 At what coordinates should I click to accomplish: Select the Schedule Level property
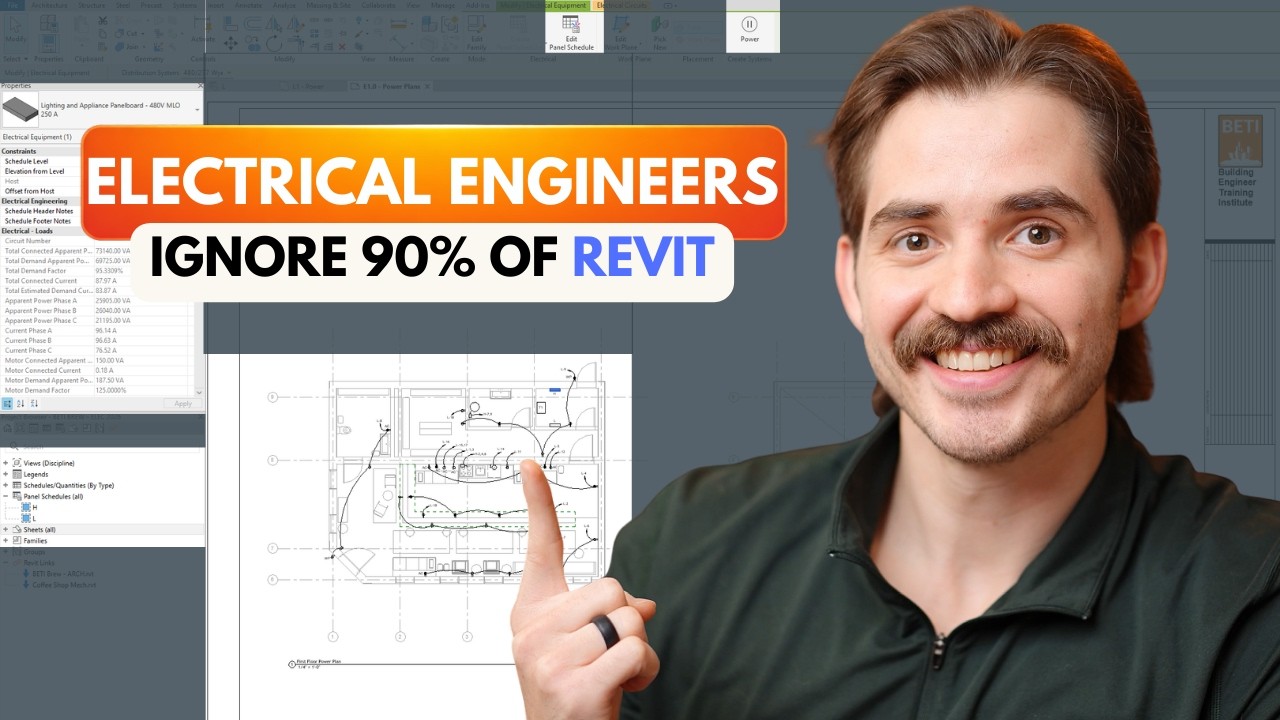(x=26, y=161)
